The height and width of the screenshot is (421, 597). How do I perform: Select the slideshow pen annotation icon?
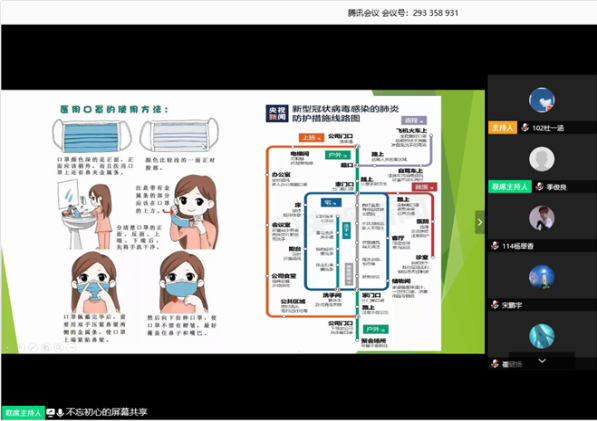point(33,347)
